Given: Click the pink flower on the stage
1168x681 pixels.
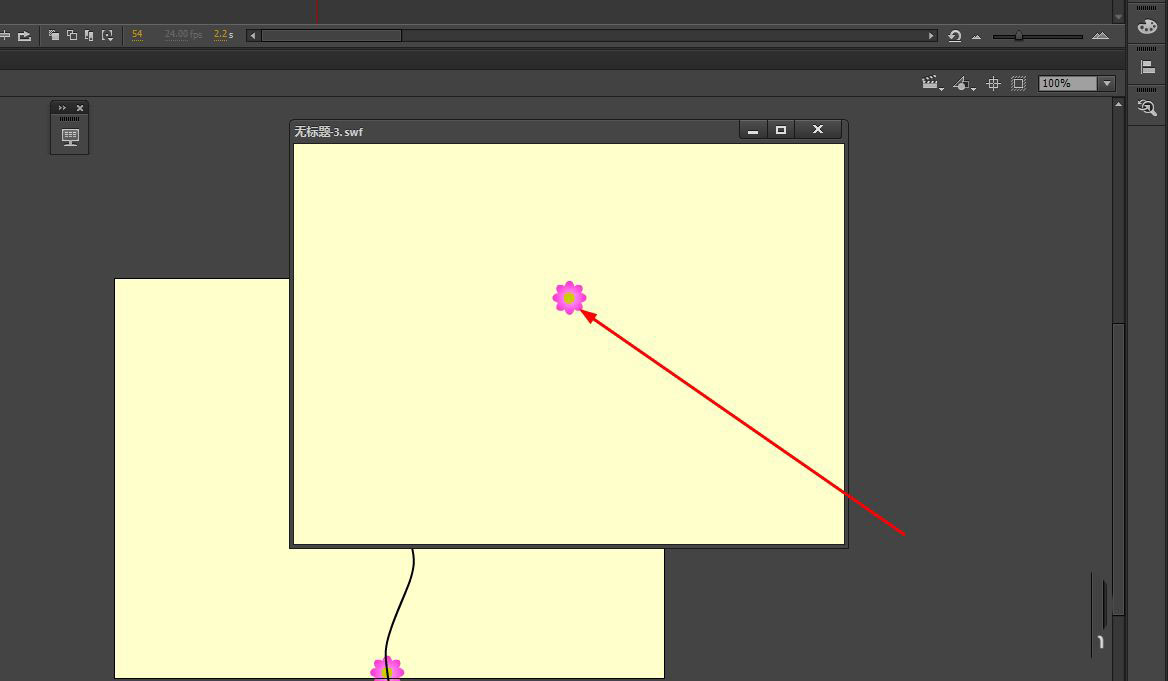Looking at the screenshot, I should click(387, 668).
